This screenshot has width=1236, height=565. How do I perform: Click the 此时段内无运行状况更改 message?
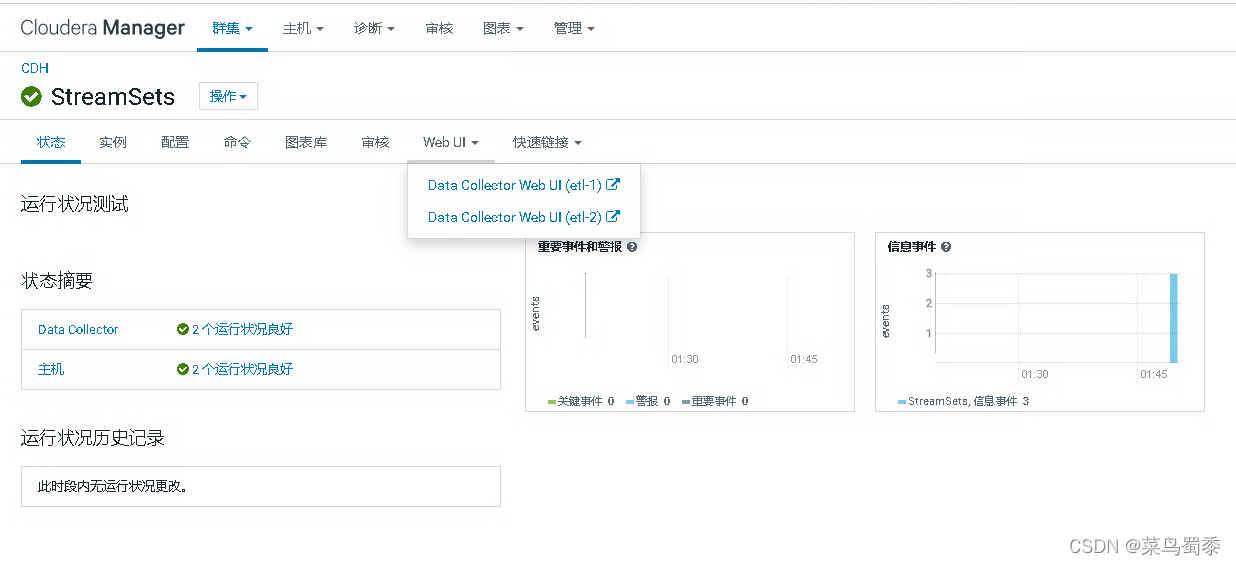pos(113,487)
